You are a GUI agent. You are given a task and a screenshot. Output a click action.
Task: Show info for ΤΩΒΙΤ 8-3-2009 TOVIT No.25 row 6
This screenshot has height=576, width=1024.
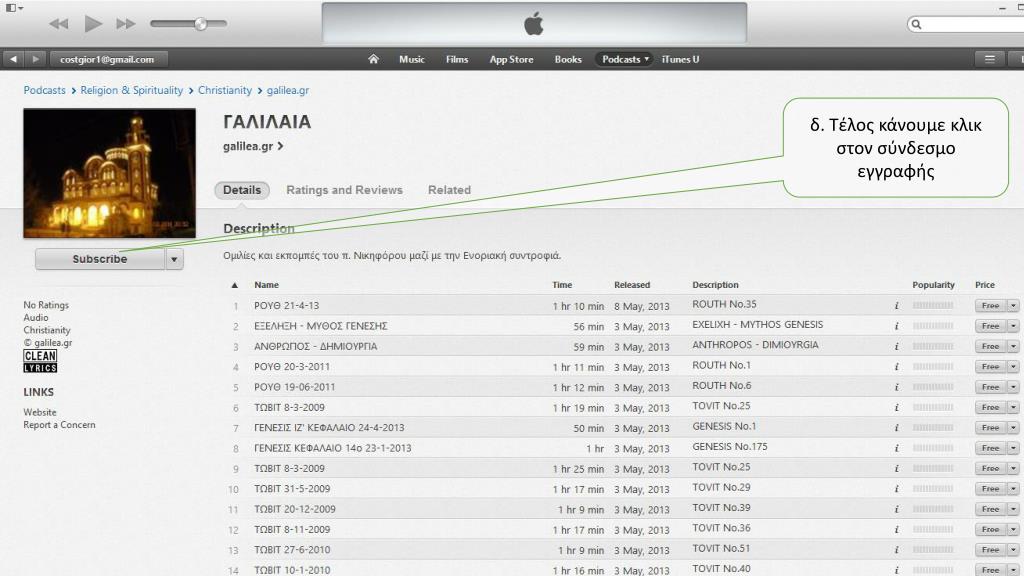[x=897, y=408]
